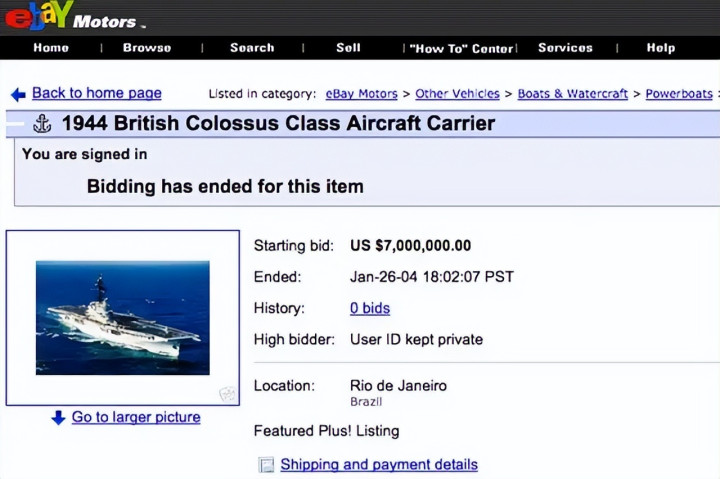Open the Browse menu item
The height and width of the screenshot is (479, 720).
[x=147, y=48]
